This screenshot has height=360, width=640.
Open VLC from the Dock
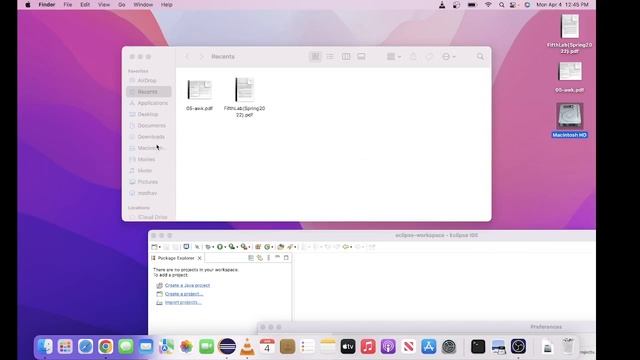pyautogui.click(x=247, y=347)
